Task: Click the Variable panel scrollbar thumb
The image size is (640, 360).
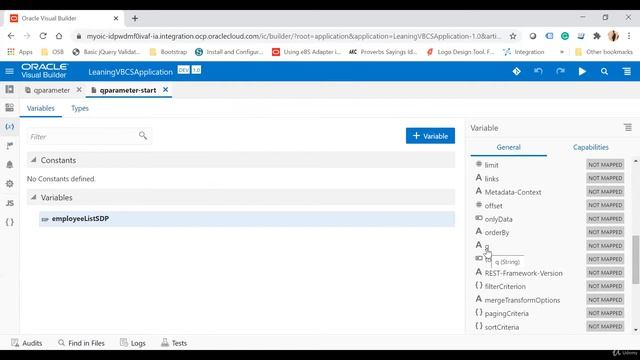Action: pos(636,259)
